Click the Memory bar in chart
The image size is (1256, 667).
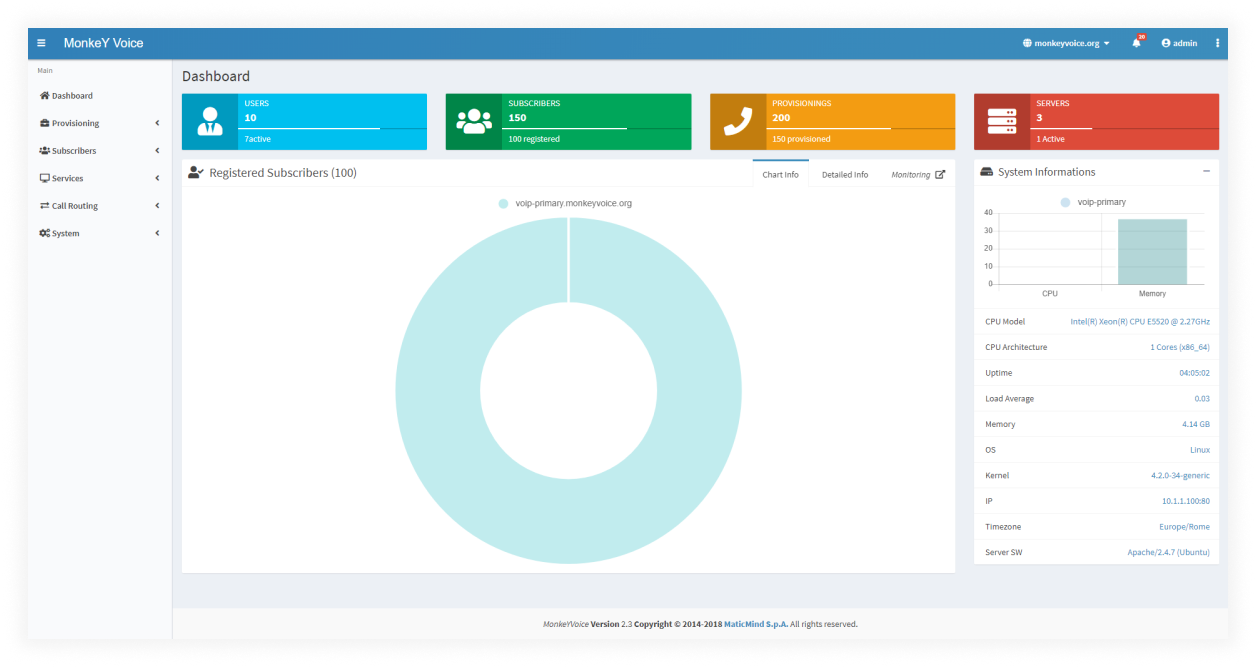tap(1152, 251)
